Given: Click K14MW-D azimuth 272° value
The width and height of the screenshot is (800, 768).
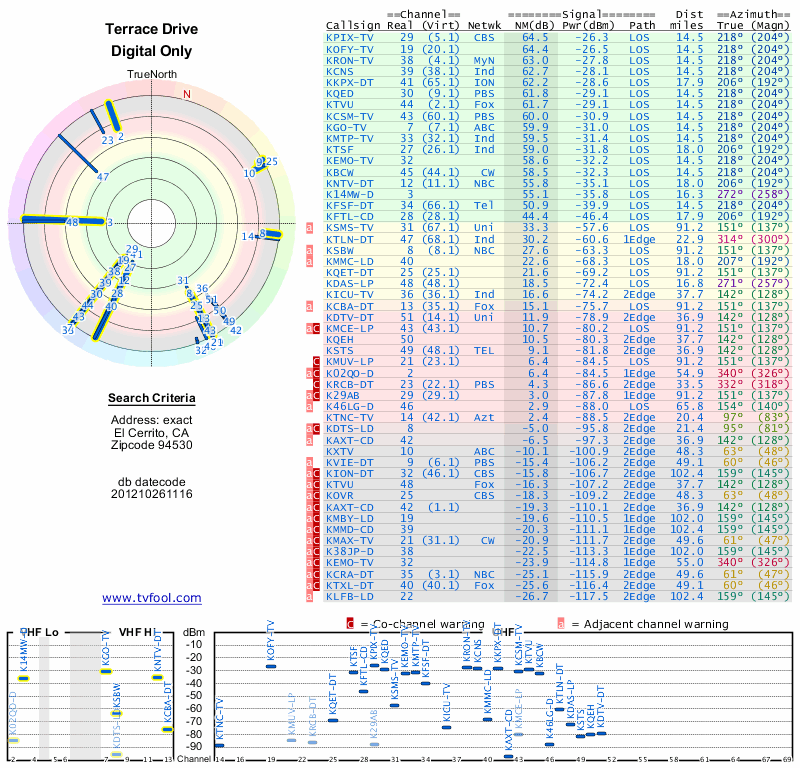Looking at the screenshot, I should point(730,194).
